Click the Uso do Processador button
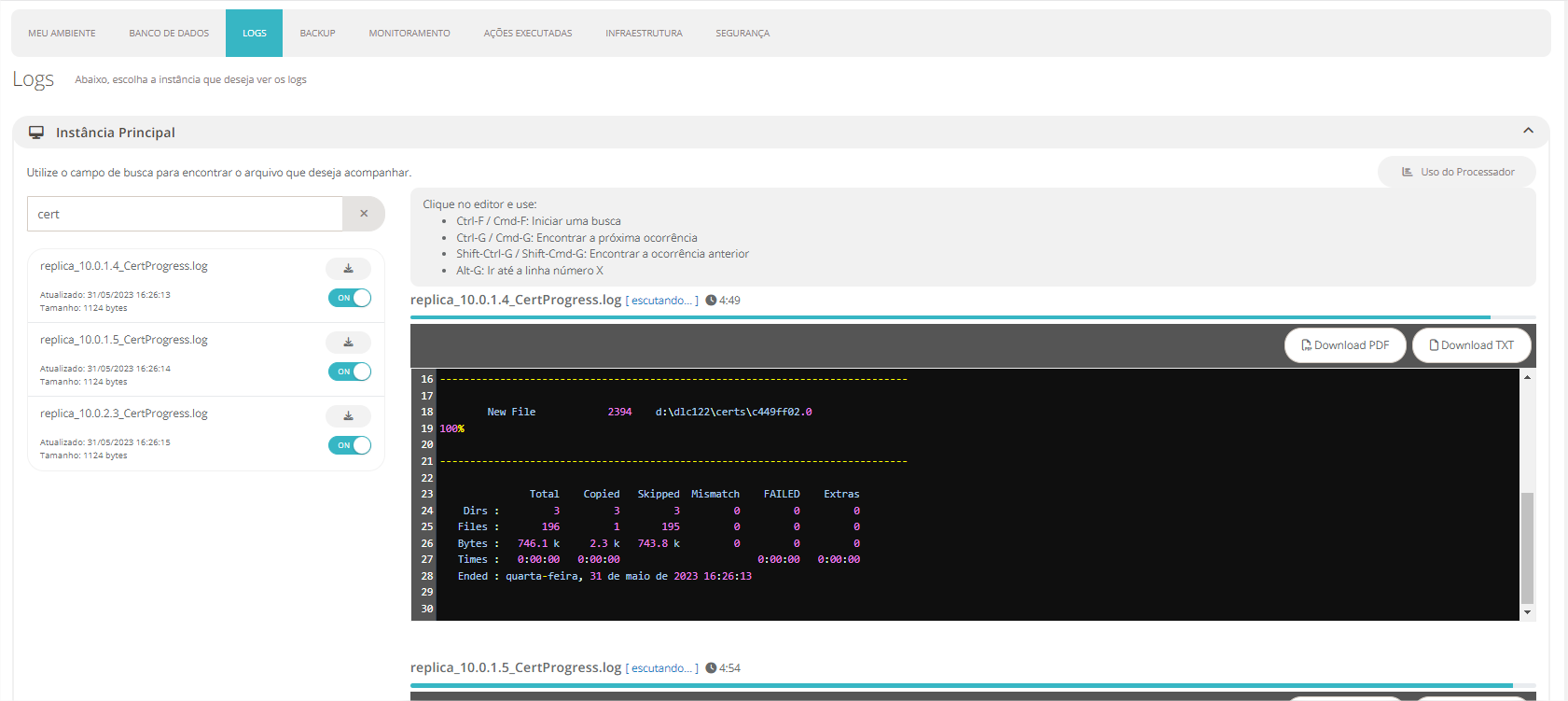This screenshot has width=1568, height=701. tap(1457, 172)
